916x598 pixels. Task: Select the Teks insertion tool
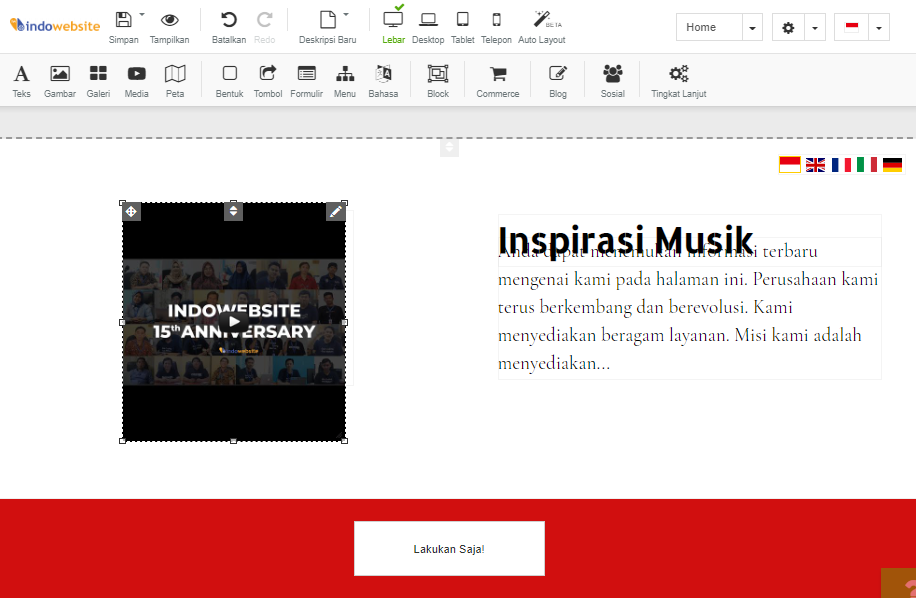(x=21, y=79)
